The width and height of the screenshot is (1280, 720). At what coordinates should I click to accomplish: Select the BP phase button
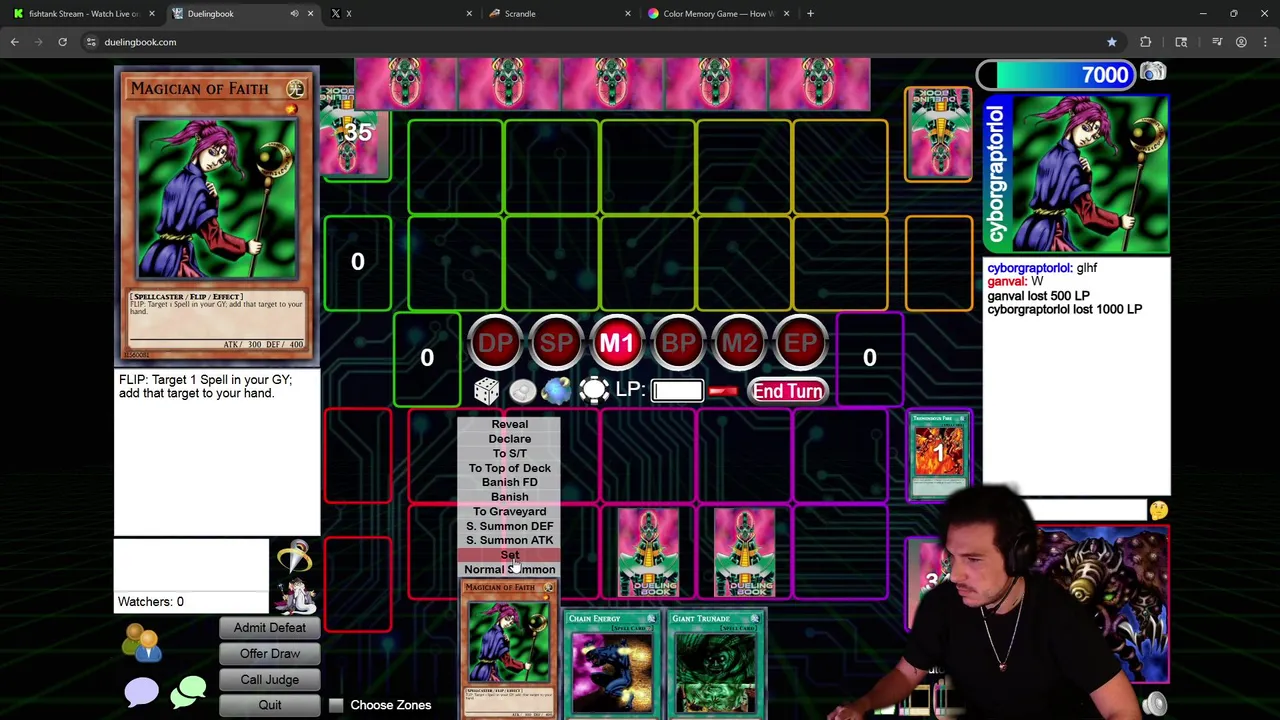(x=678, y=343)
